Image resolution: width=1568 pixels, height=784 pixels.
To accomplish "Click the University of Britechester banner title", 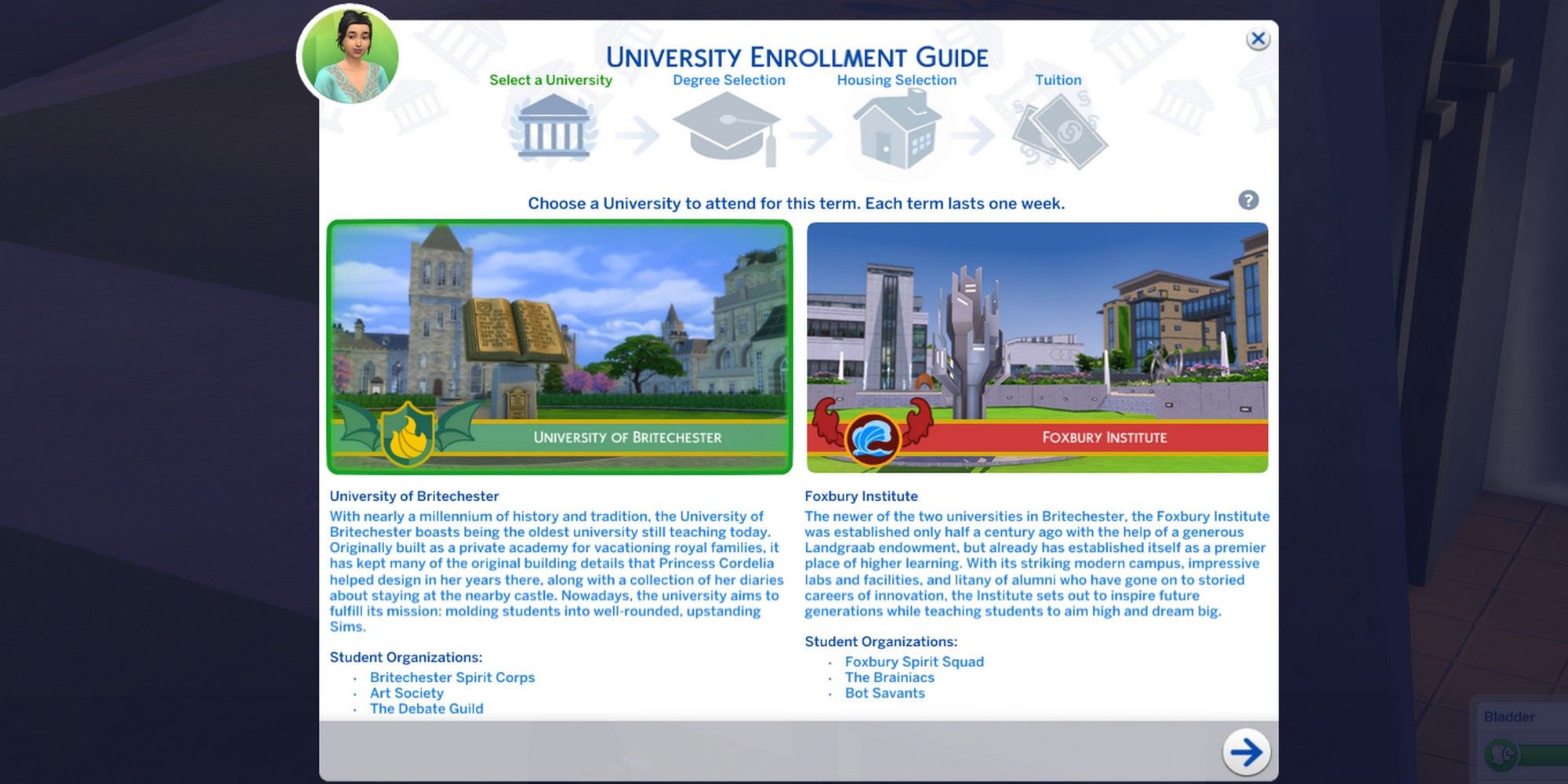I will [627, 437].
